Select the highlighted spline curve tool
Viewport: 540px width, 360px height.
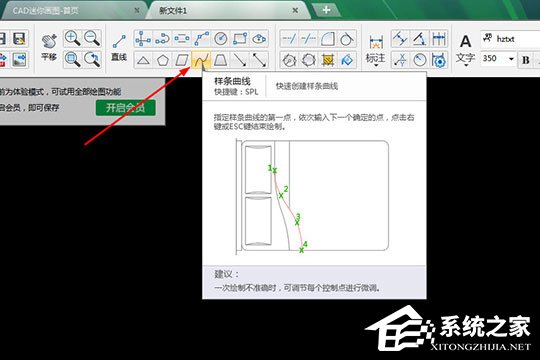click(x=201, y=60)
